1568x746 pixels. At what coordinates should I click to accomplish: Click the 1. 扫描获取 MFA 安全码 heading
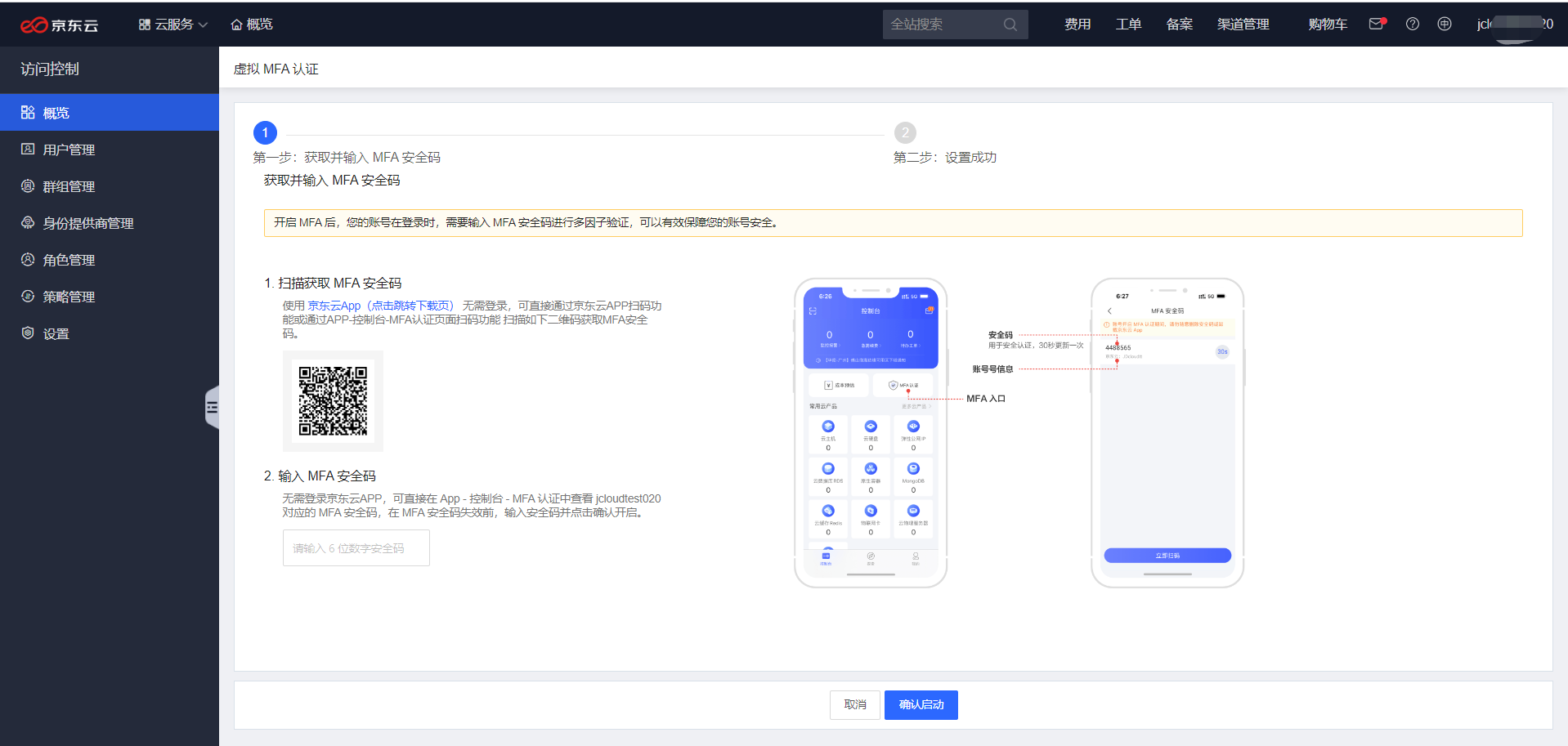pyautogui.click(x=333, y=284)
